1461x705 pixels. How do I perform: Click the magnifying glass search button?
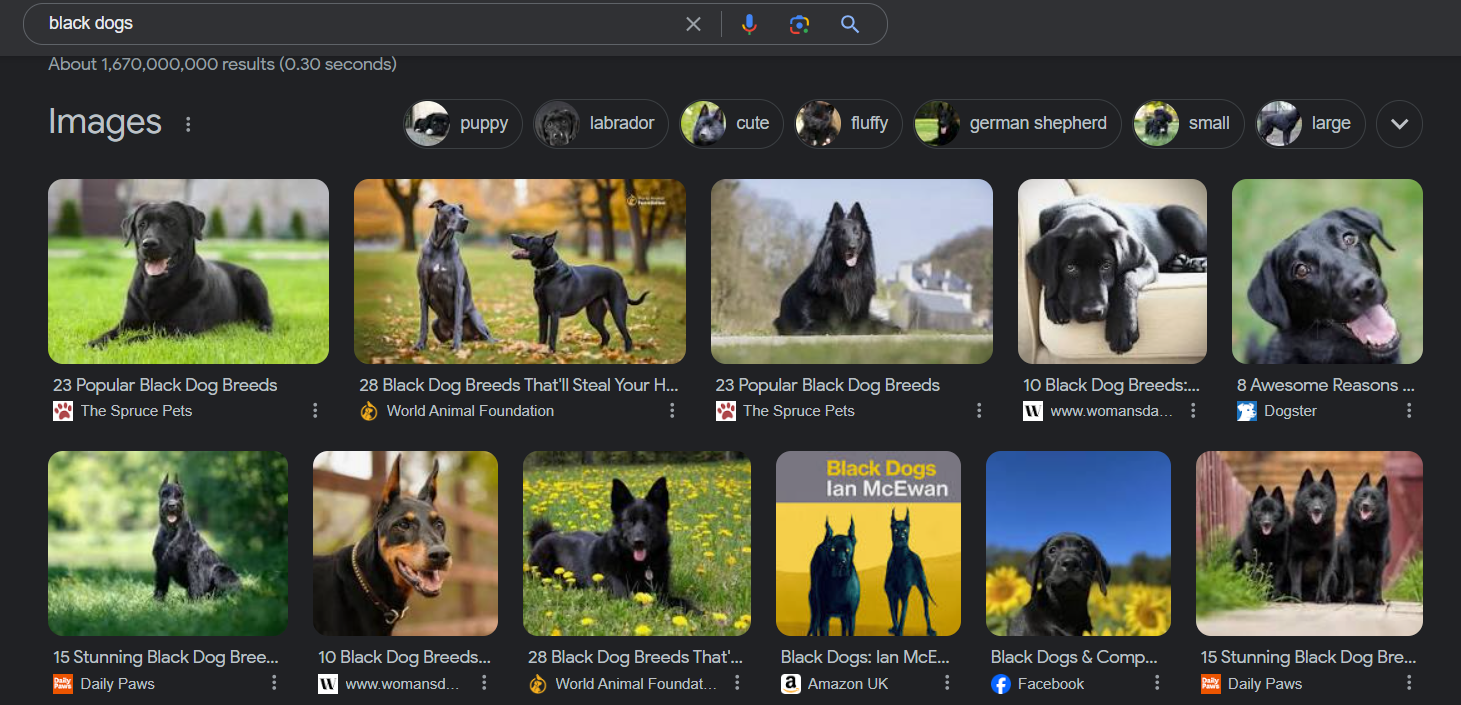(x=850, y=24)
